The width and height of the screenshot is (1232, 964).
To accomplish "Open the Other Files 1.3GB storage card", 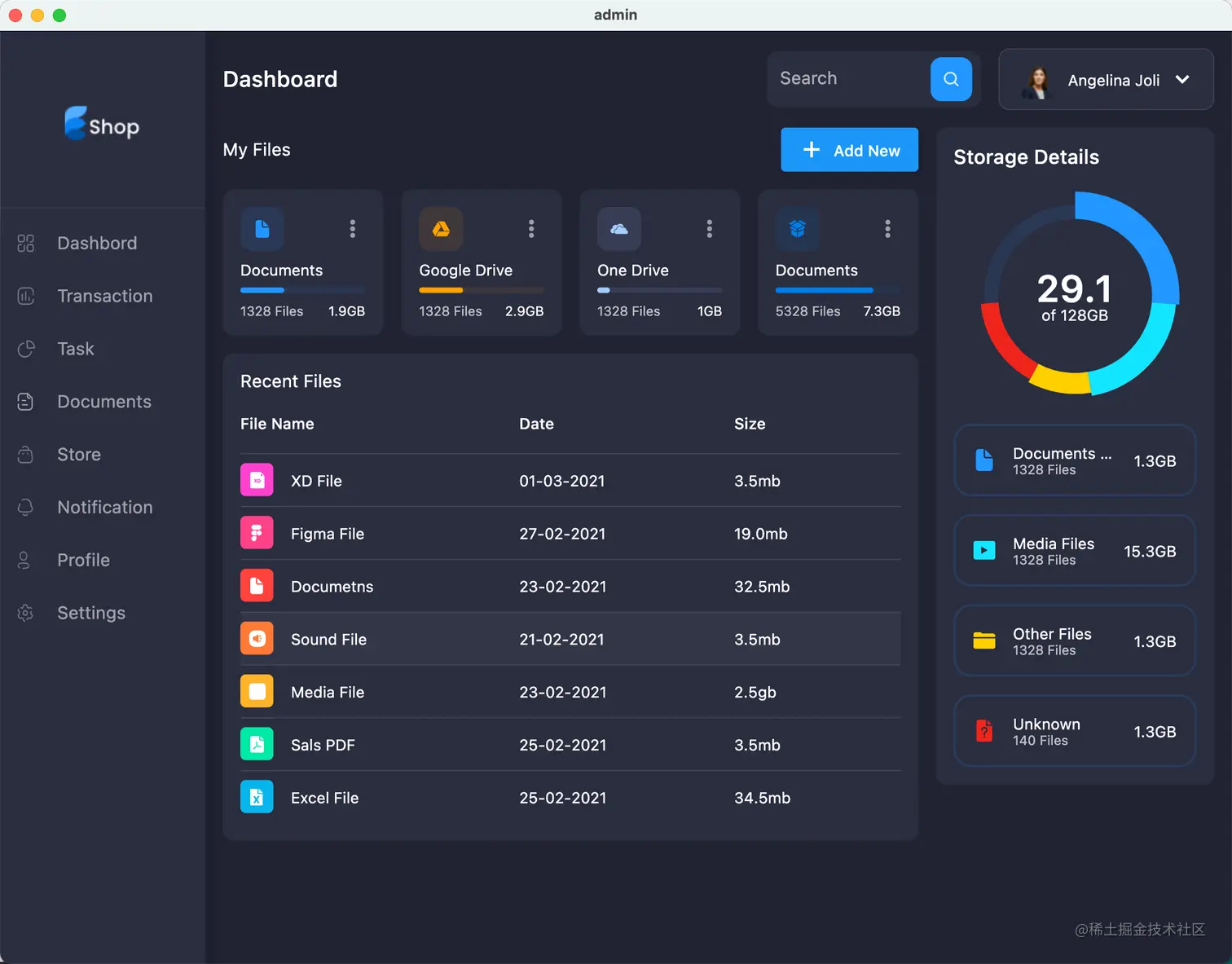I will (1074, 641).
